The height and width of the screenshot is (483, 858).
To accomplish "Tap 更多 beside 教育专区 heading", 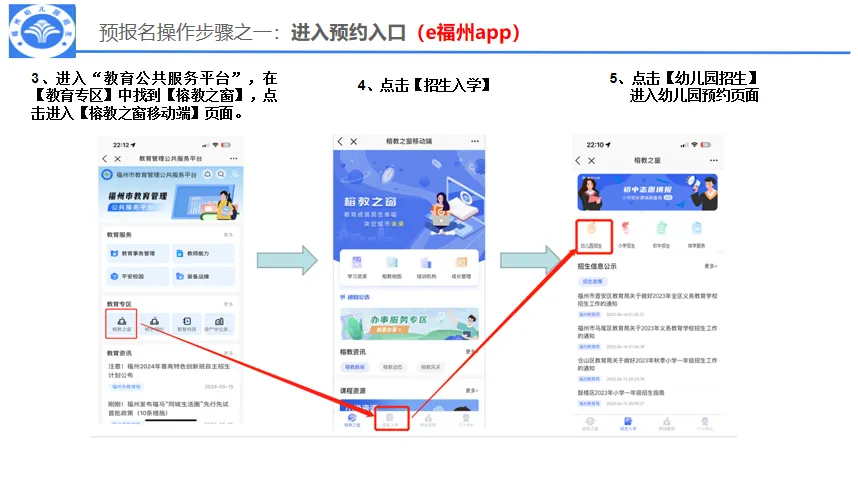I will pyautogui.click(x=228, y=304).
